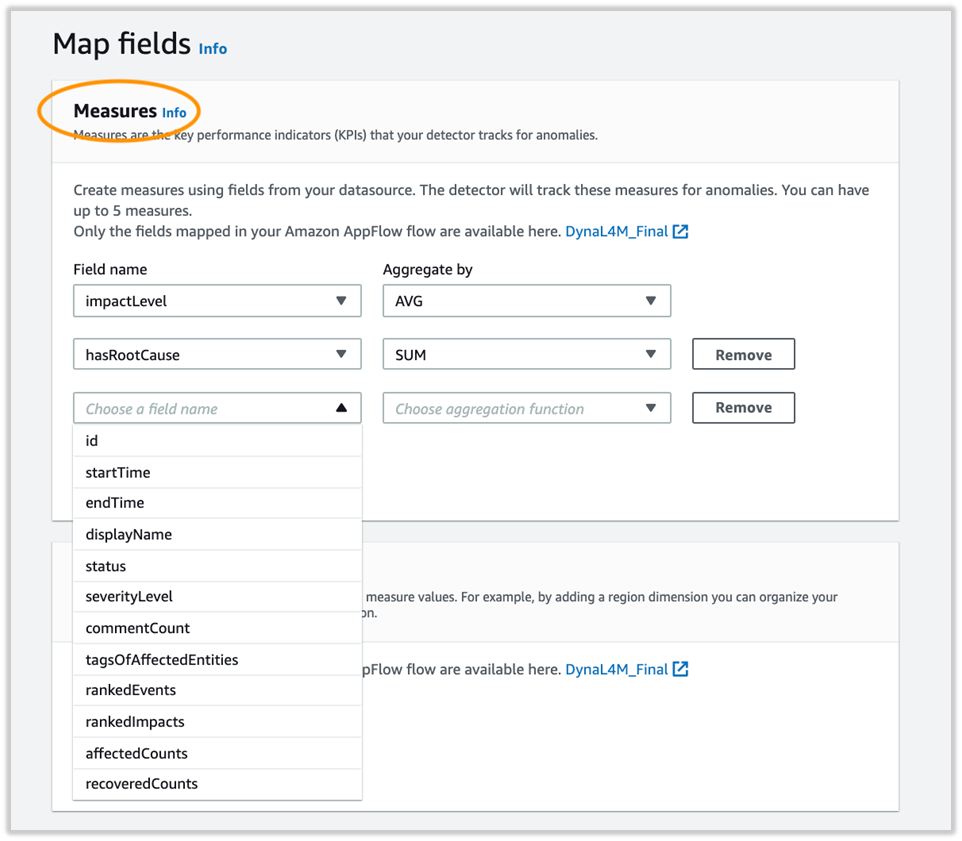This screenshot has height=841, width=962.
Task: Open the Info link next to Map fields
Action: click(213, 48)
